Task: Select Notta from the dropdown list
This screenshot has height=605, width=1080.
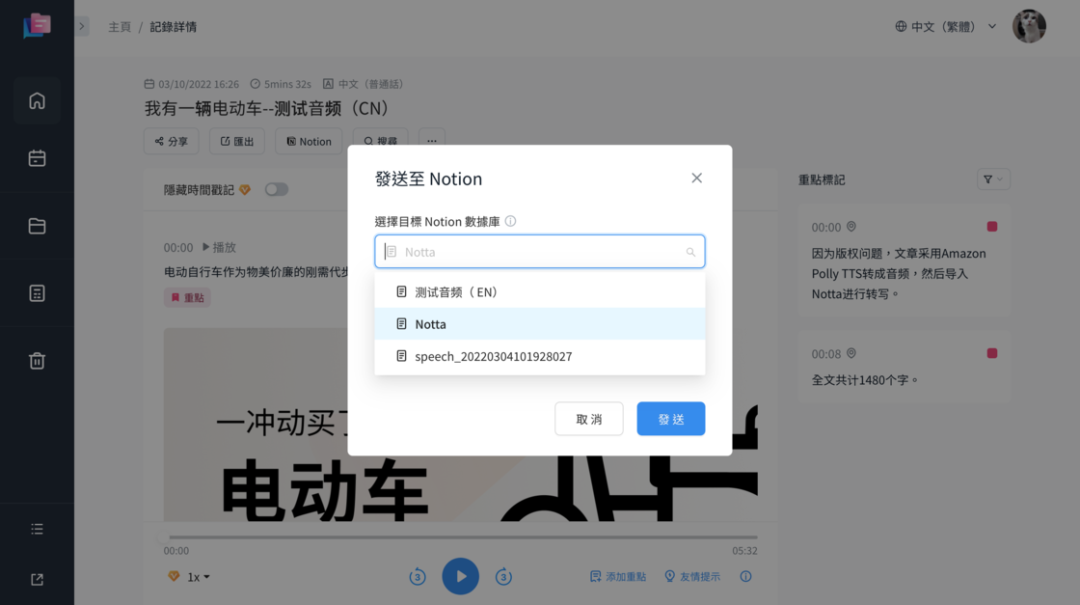Action: pos(539,324)
